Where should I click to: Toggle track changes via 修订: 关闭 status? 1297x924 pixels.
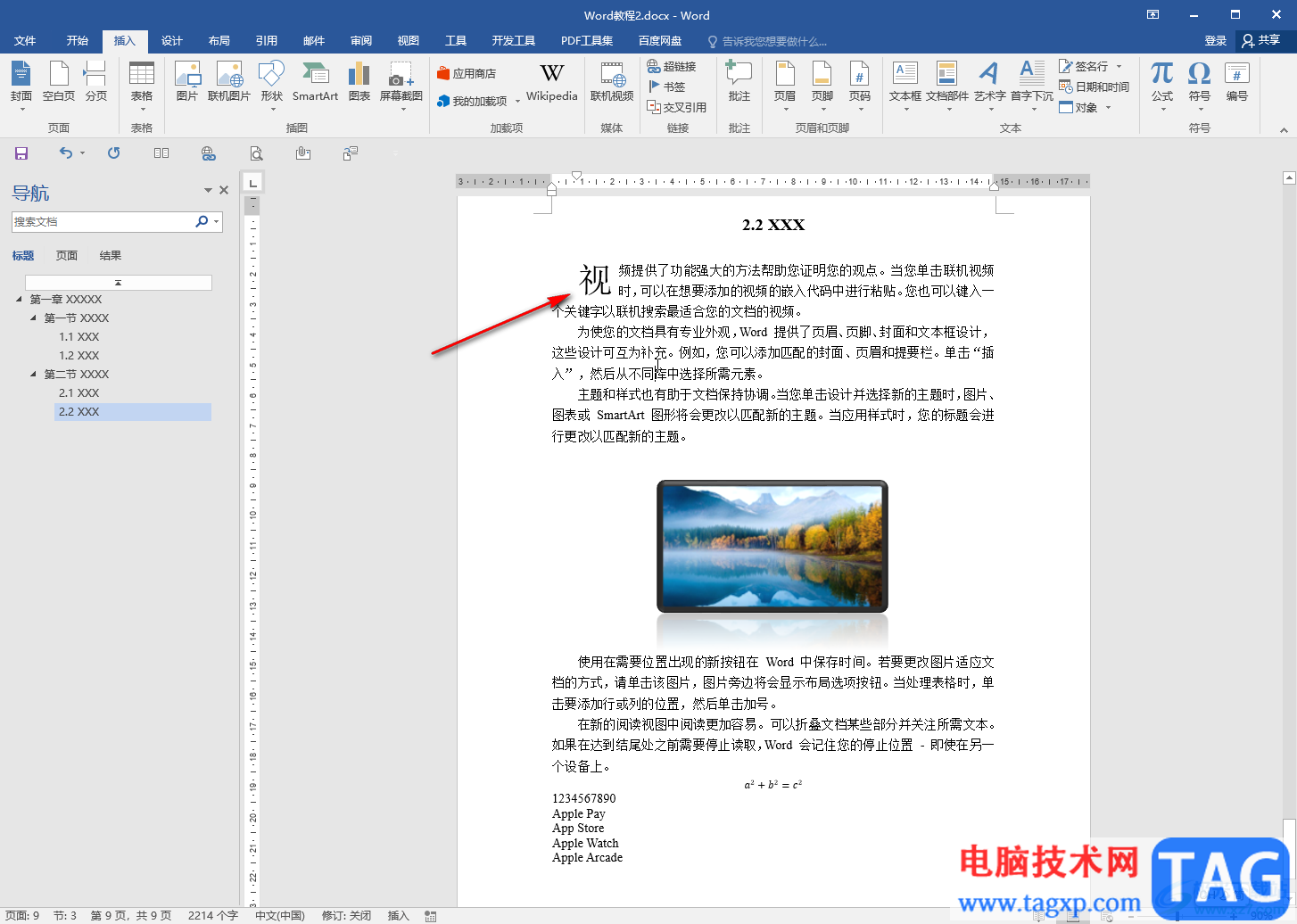[x=346, y=915]
